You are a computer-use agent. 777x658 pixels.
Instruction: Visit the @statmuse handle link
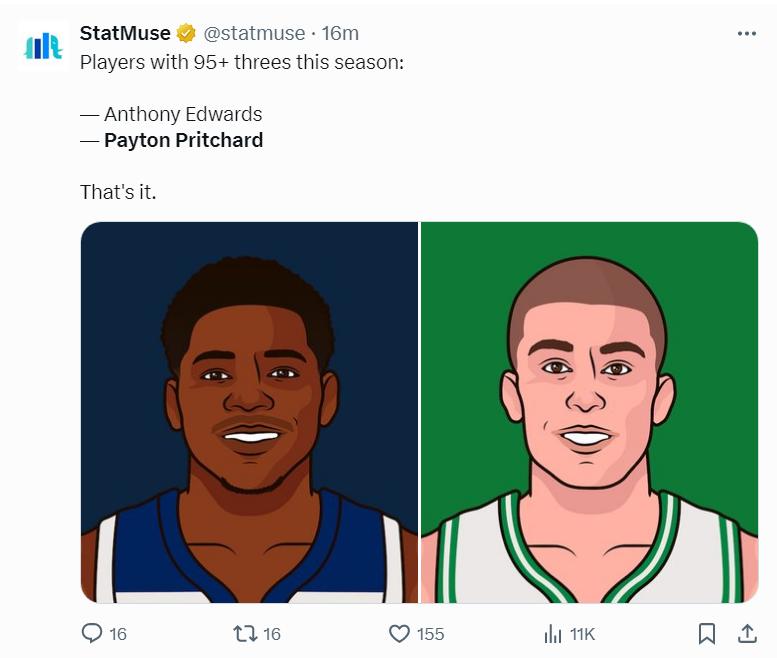coord(254,33)
